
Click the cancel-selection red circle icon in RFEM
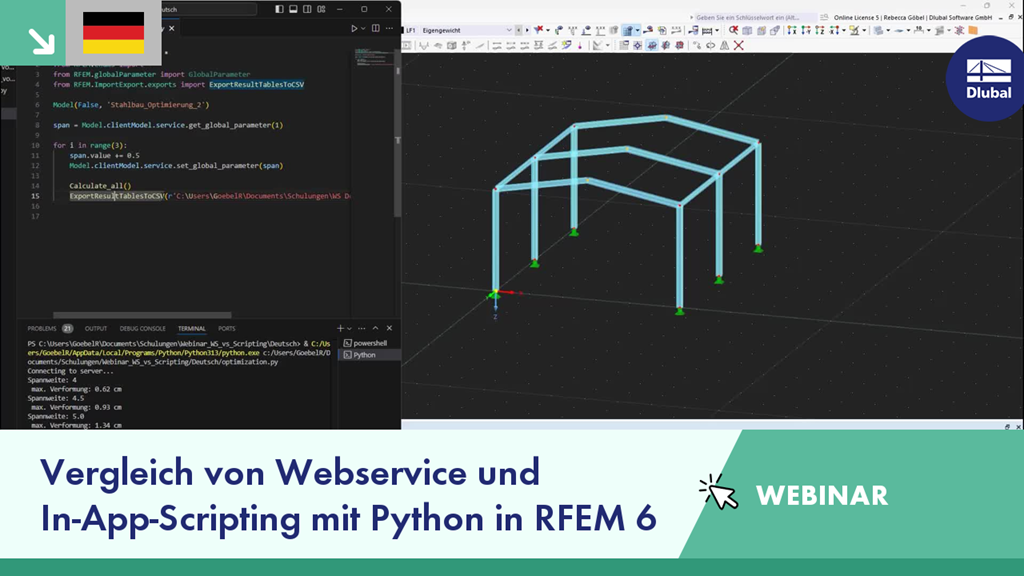point(733,30)
